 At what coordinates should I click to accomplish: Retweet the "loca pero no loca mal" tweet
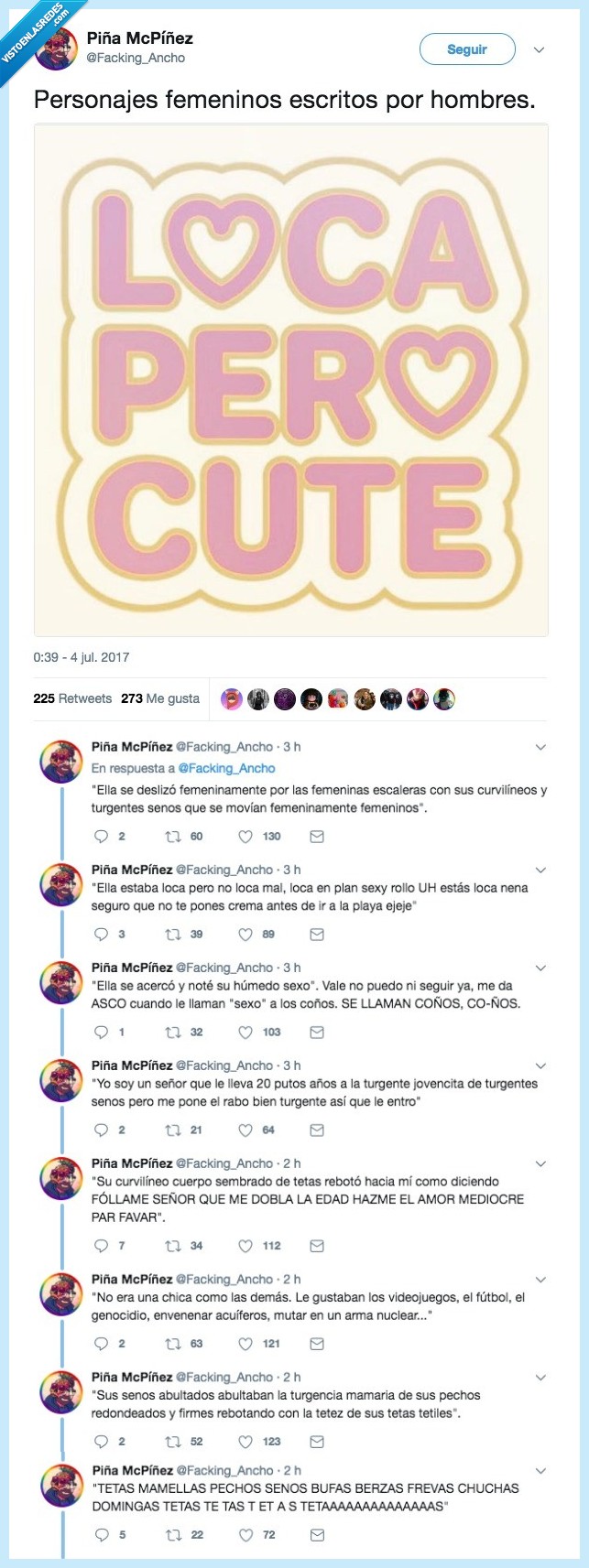[x=172, y=934]
